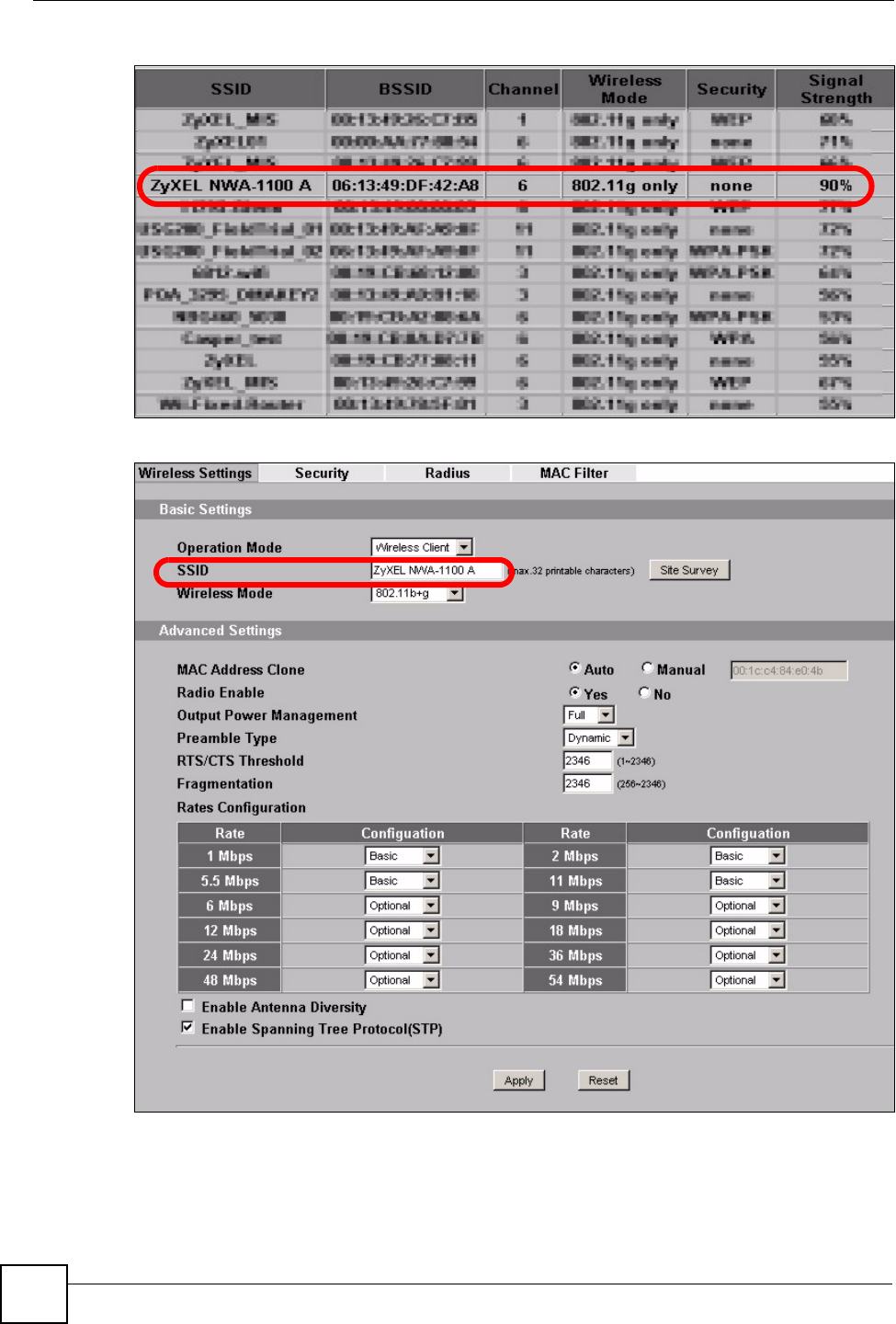Open the 12 Mbps configuration dropdown

(403, 930)
